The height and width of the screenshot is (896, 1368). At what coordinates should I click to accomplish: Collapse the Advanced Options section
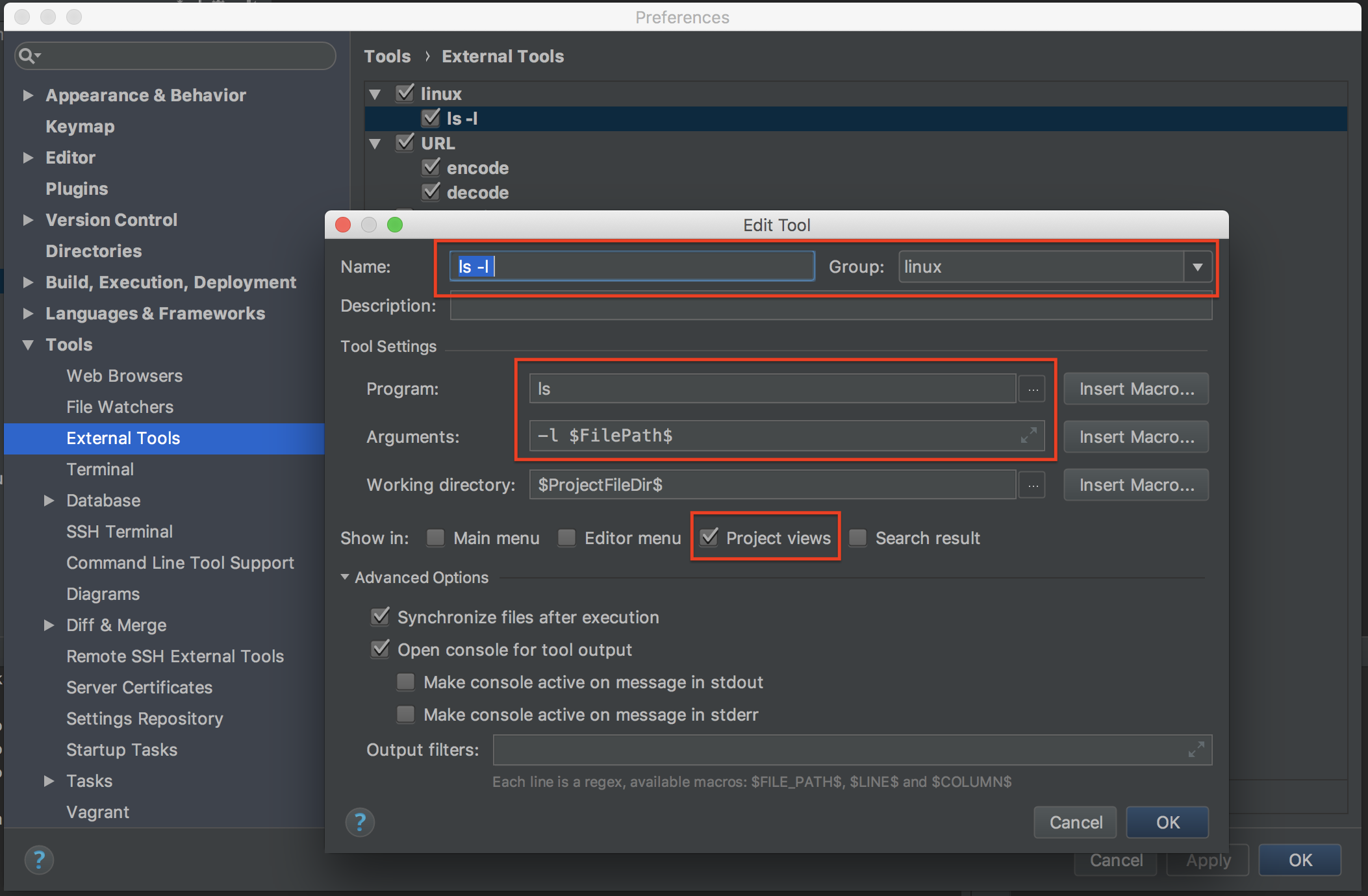345,577
